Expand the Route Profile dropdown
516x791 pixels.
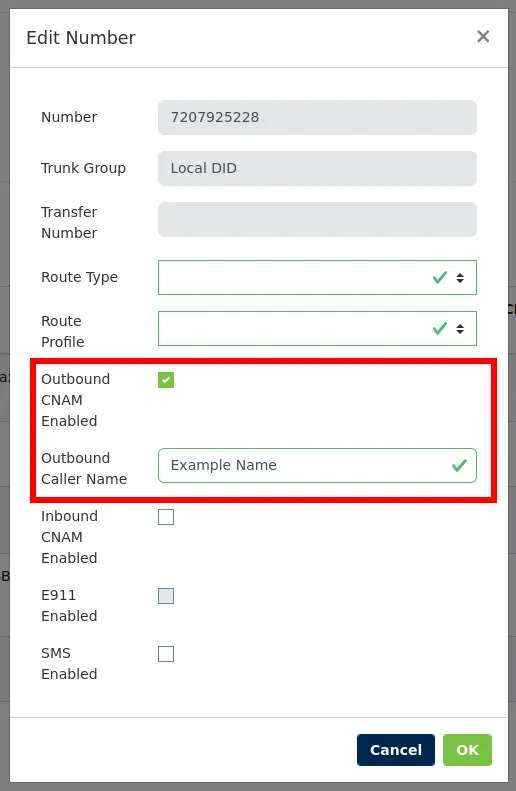coord(317,328)
